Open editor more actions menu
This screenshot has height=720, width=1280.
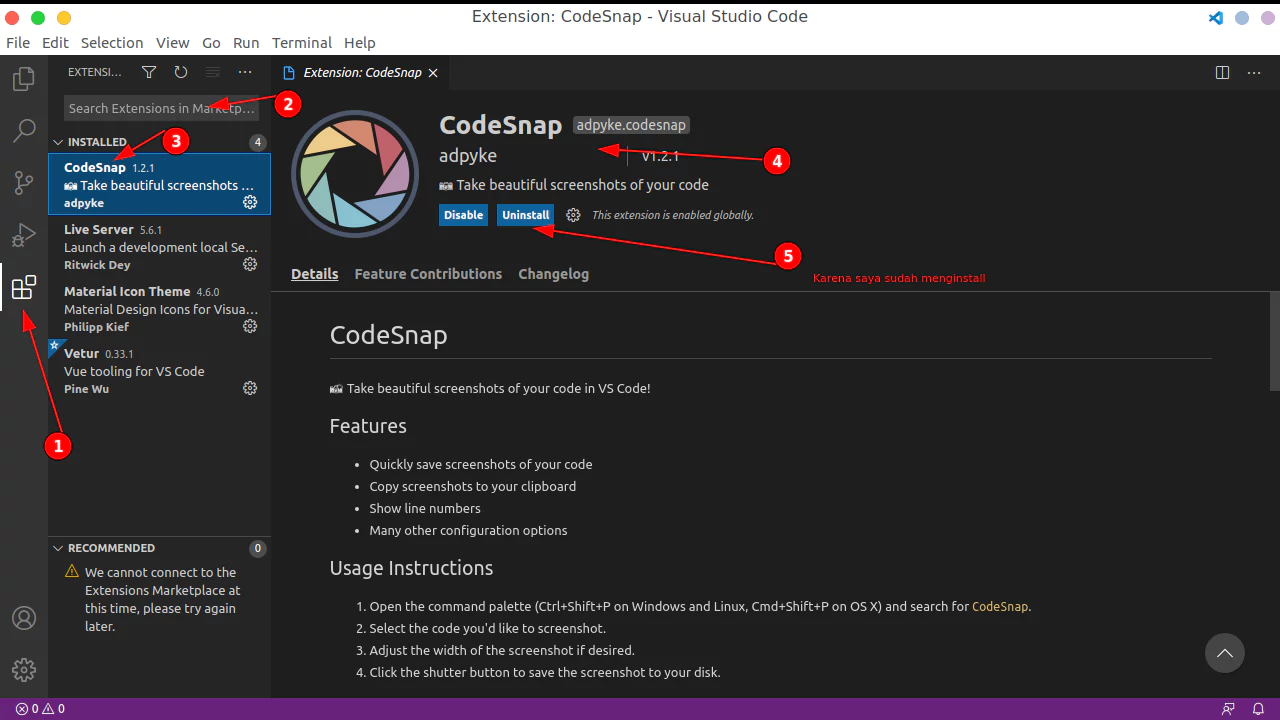coord(1254,72)
